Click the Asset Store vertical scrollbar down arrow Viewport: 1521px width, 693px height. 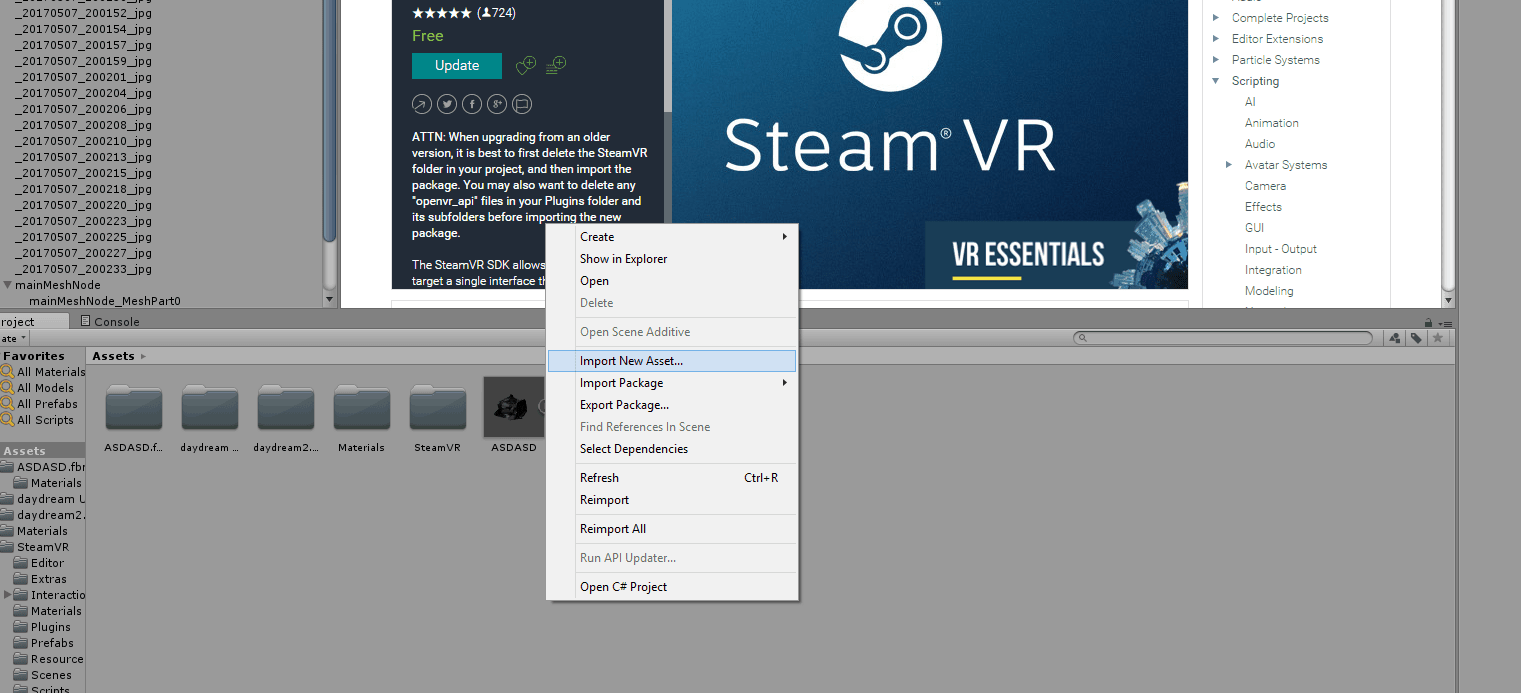pyautogui.click(x=1448, y=300)
